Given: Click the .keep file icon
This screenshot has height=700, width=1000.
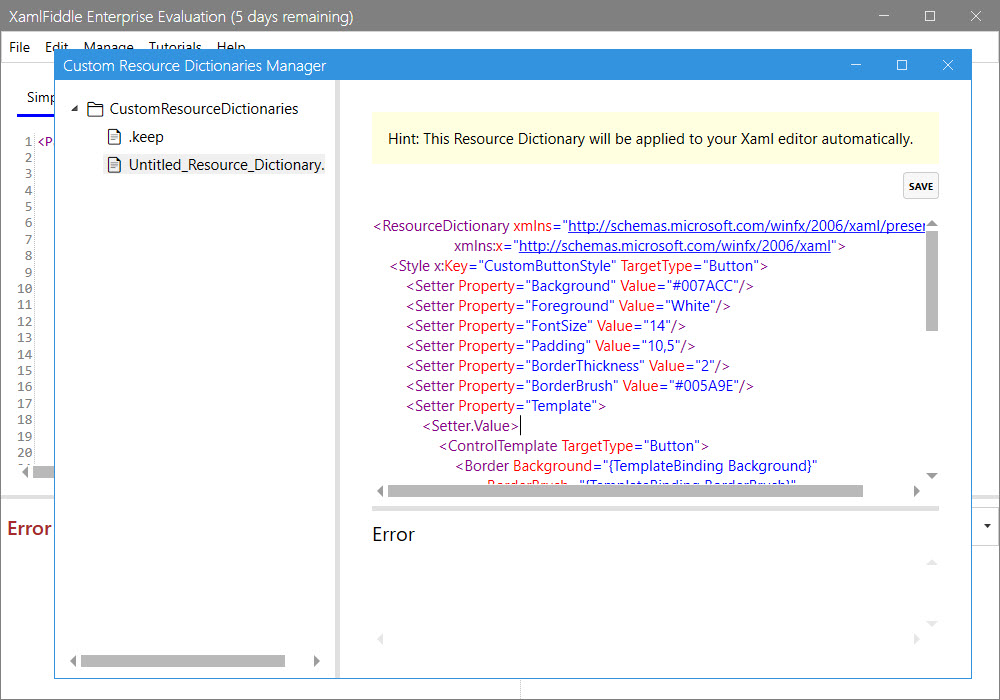Looking at the screenshot, I should [x=115, y=137].
